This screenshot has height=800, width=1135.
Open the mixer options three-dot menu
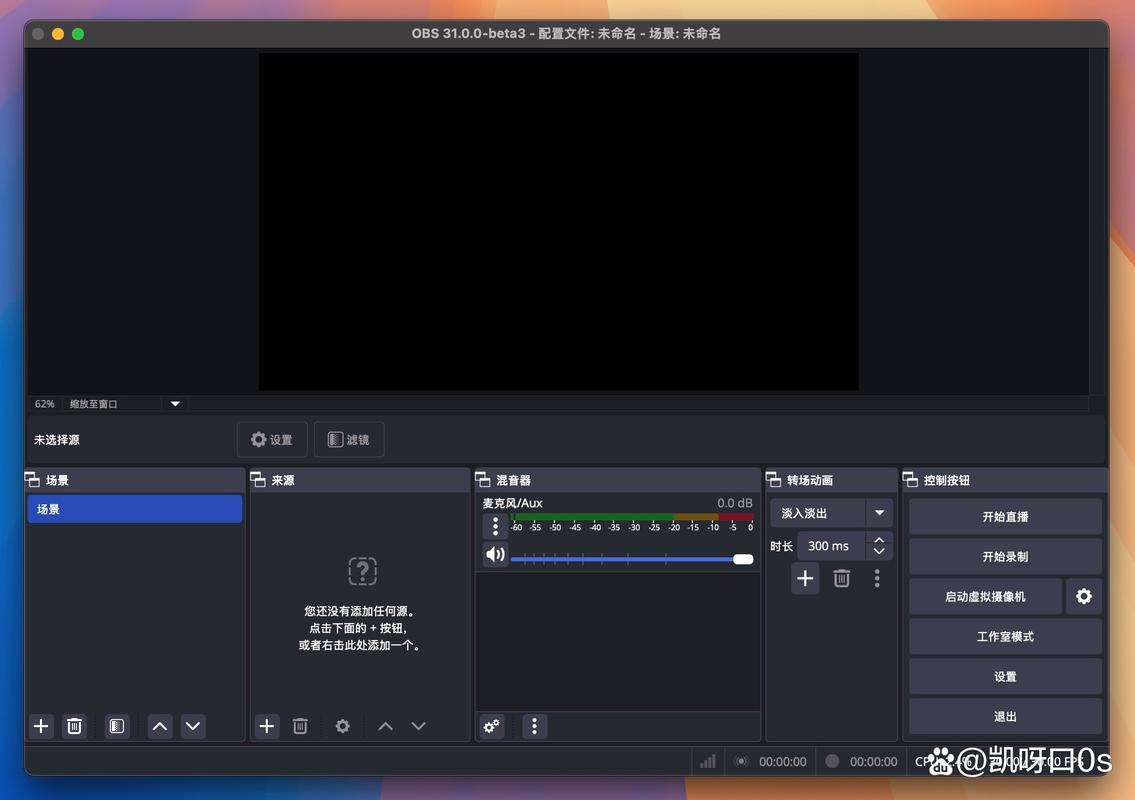pyautogui.click(x=535, y=726)
